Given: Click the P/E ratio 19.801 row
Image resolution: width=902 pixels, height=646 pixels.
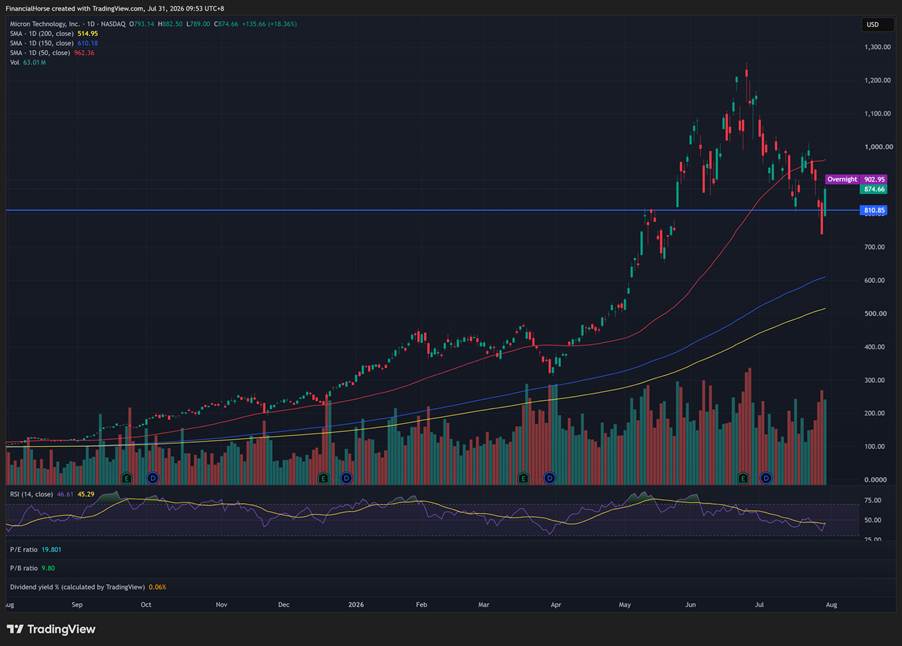Looking at the screenshot, I should tap(36, 549).
